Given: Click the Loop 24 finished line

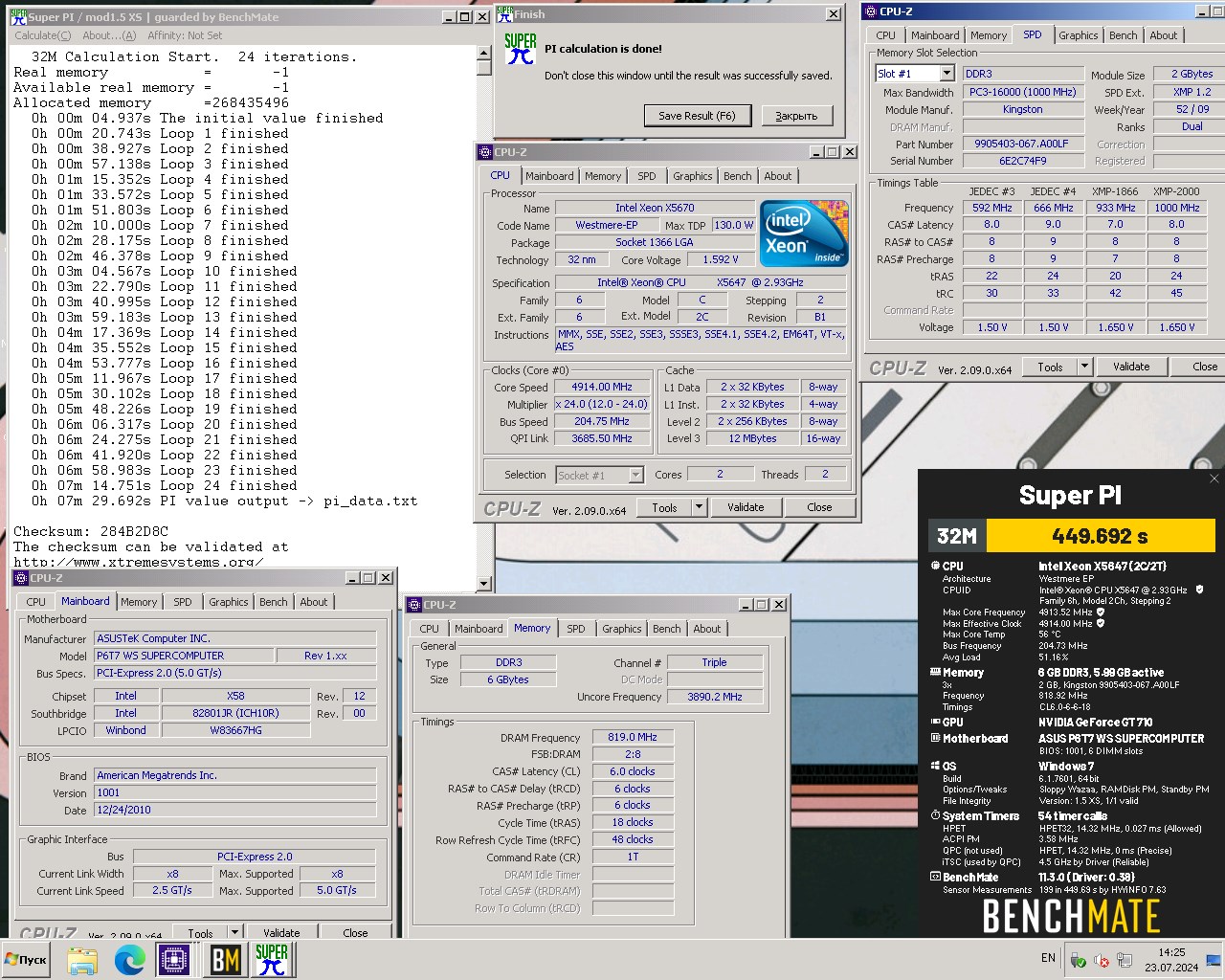Looking at the screenshot, I should 155,485.
